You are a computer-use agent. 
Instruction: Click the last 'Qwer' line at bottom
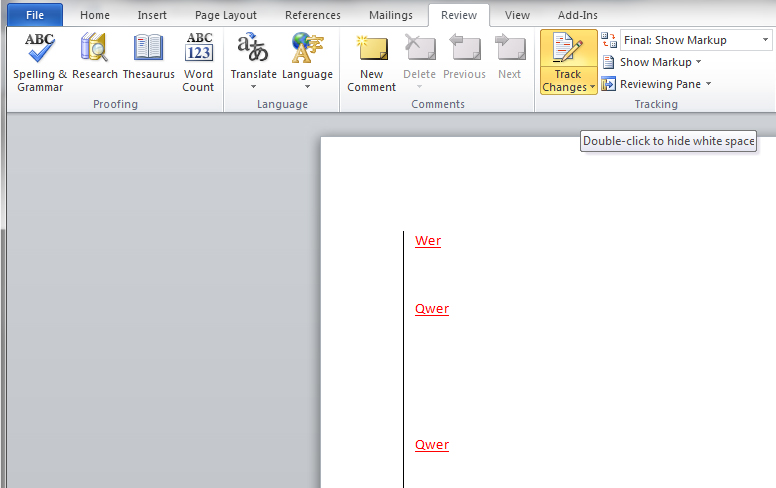click(x=432, y=445)
